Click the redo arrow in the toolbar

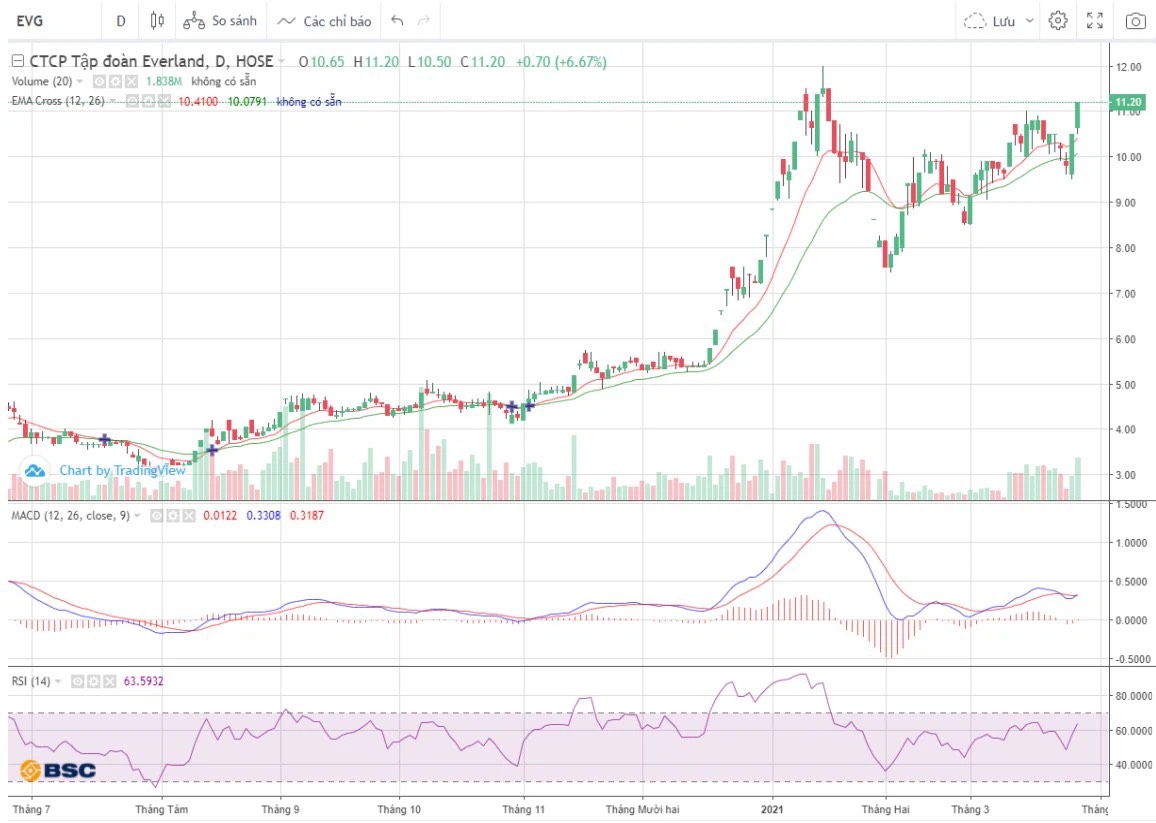click(424, 20)
